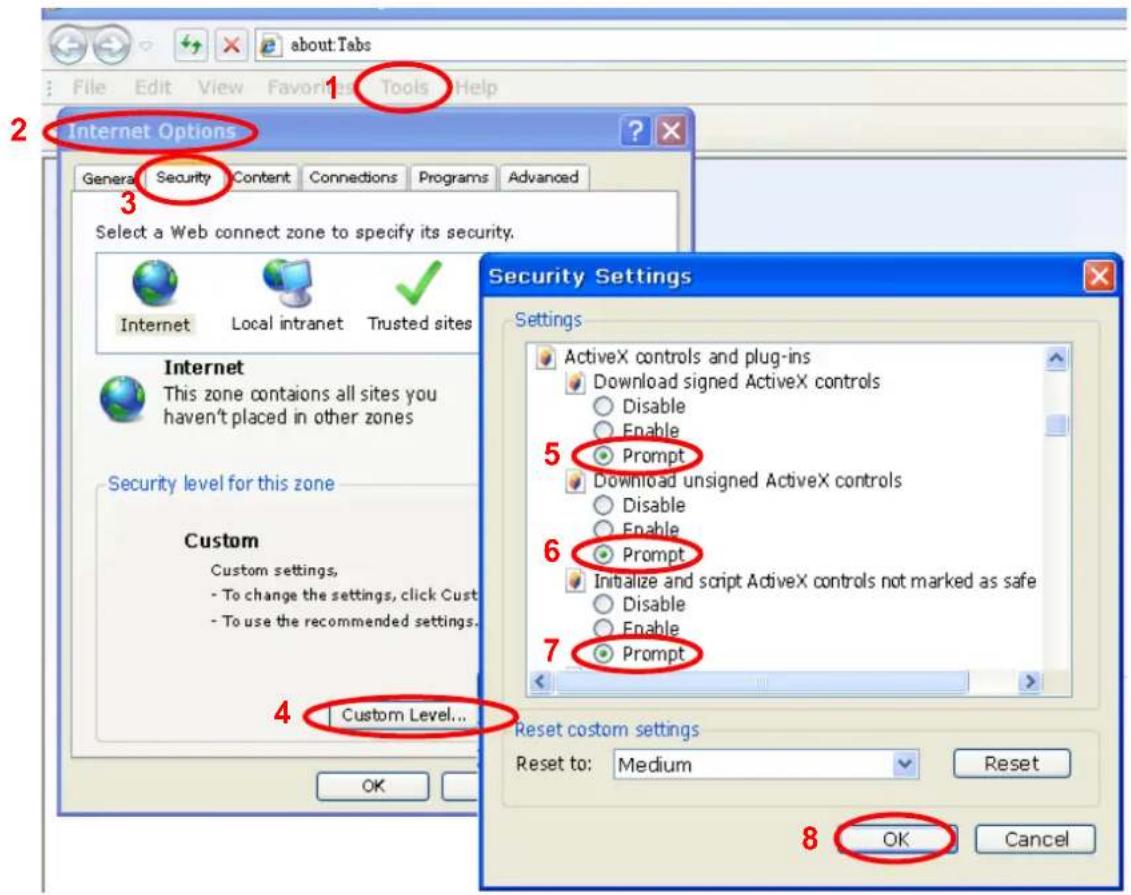Select Prompt for Download signed ActiveX controls
This screenshot has width=1131, height=895.
pos(603,456)
